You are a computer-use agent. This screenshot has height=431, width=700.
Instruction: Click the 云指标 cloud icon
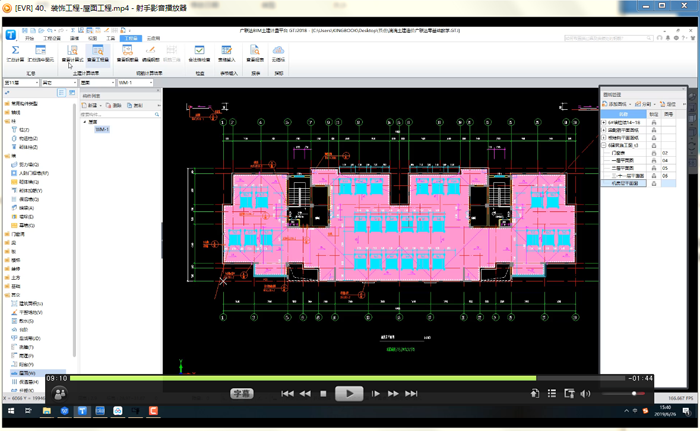(278, 50)
